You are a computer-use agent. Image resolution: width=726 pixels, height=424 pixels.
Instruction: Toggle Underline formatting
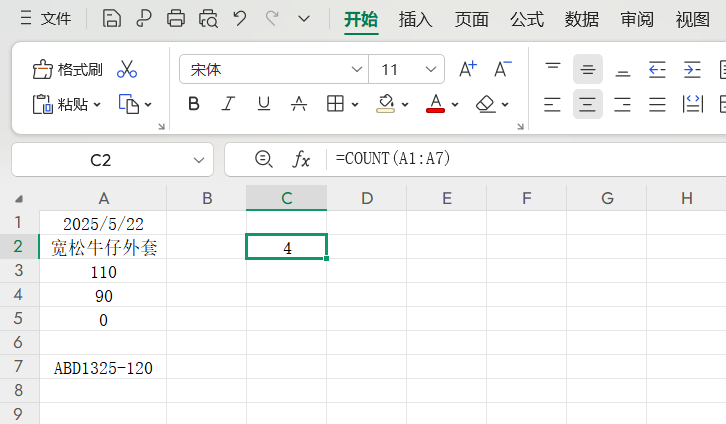pos(263,104)
